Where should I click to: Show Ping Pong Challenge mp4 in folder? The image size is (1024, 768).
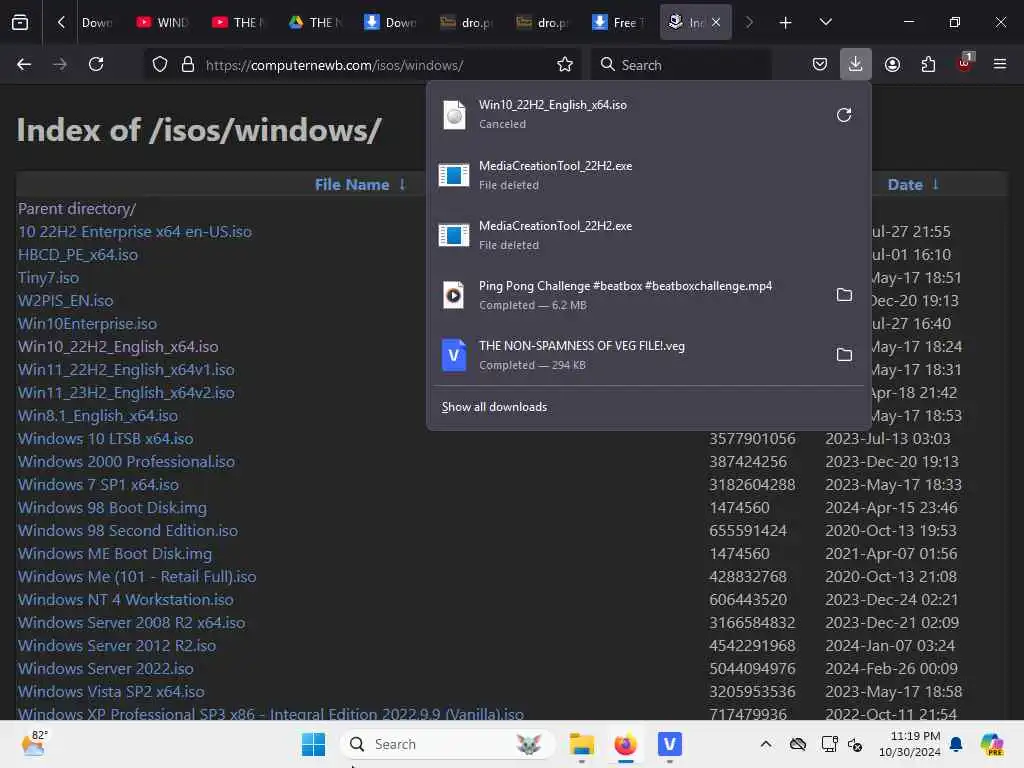844,295
